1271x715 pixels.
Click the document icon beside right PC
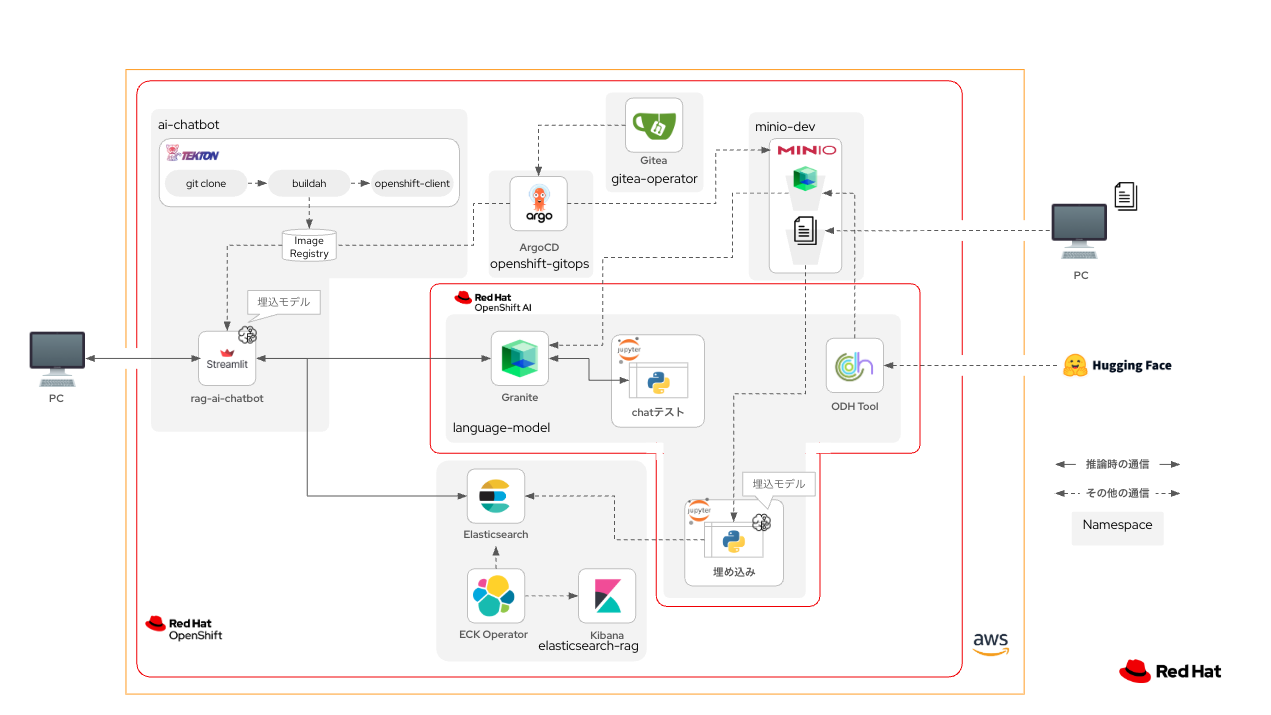1126,196
